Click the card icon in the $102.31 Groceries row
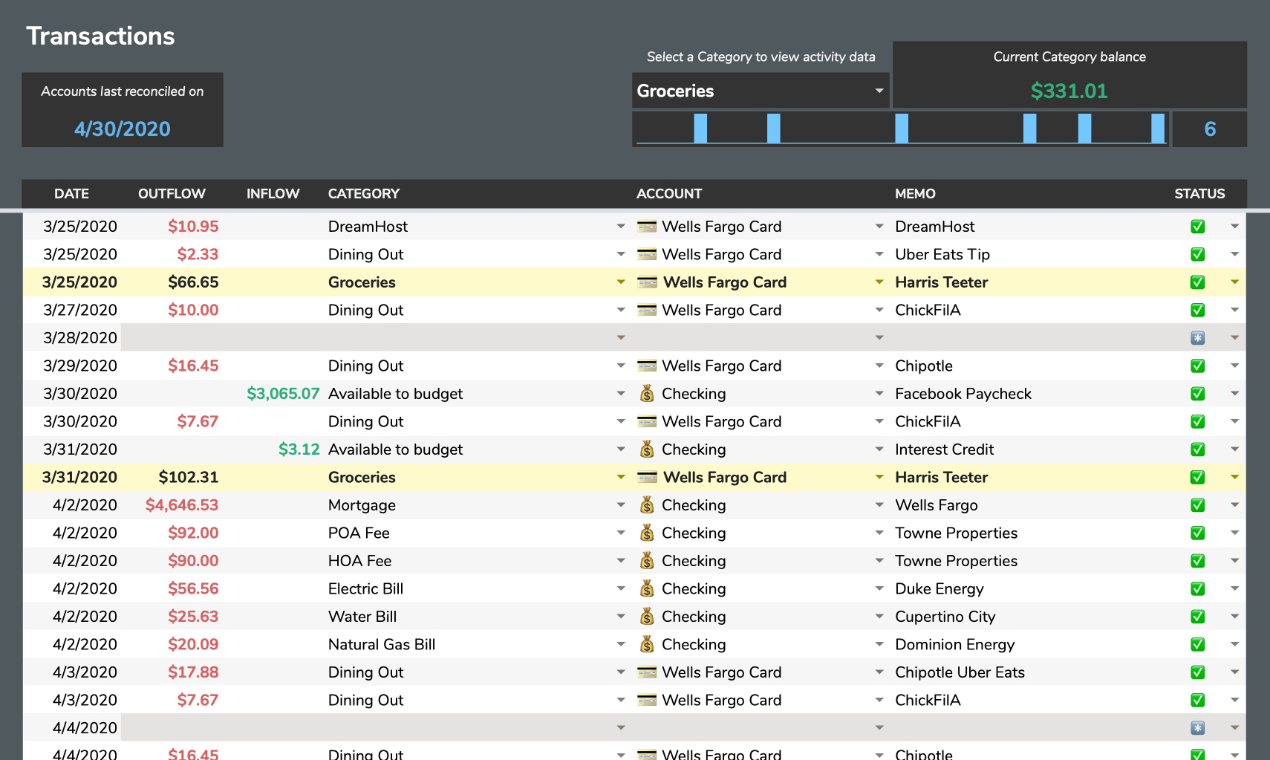Screen dimensions: 1270x760 (647, 477)
